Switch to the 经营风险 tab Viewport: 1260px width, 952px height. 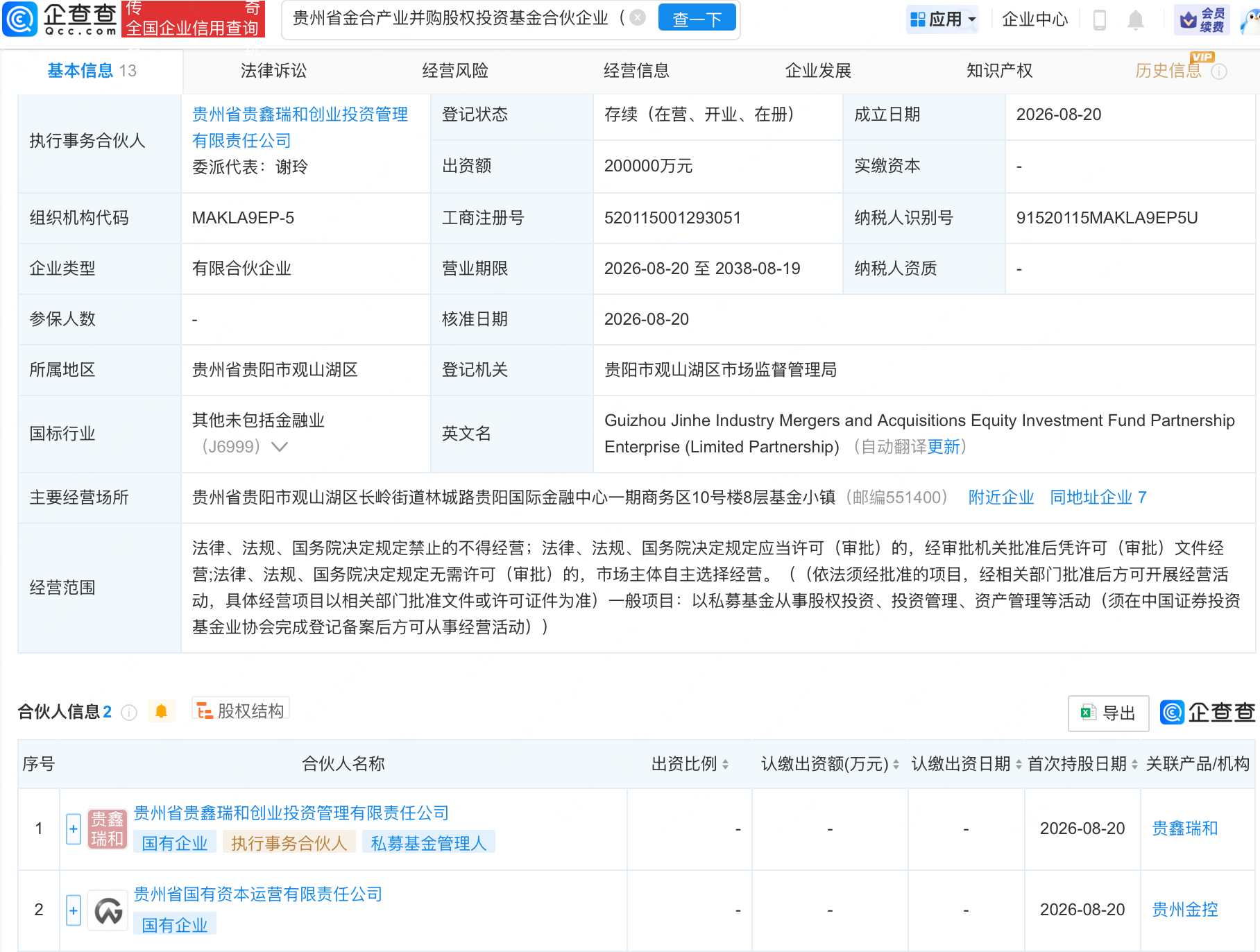[455, 71]
